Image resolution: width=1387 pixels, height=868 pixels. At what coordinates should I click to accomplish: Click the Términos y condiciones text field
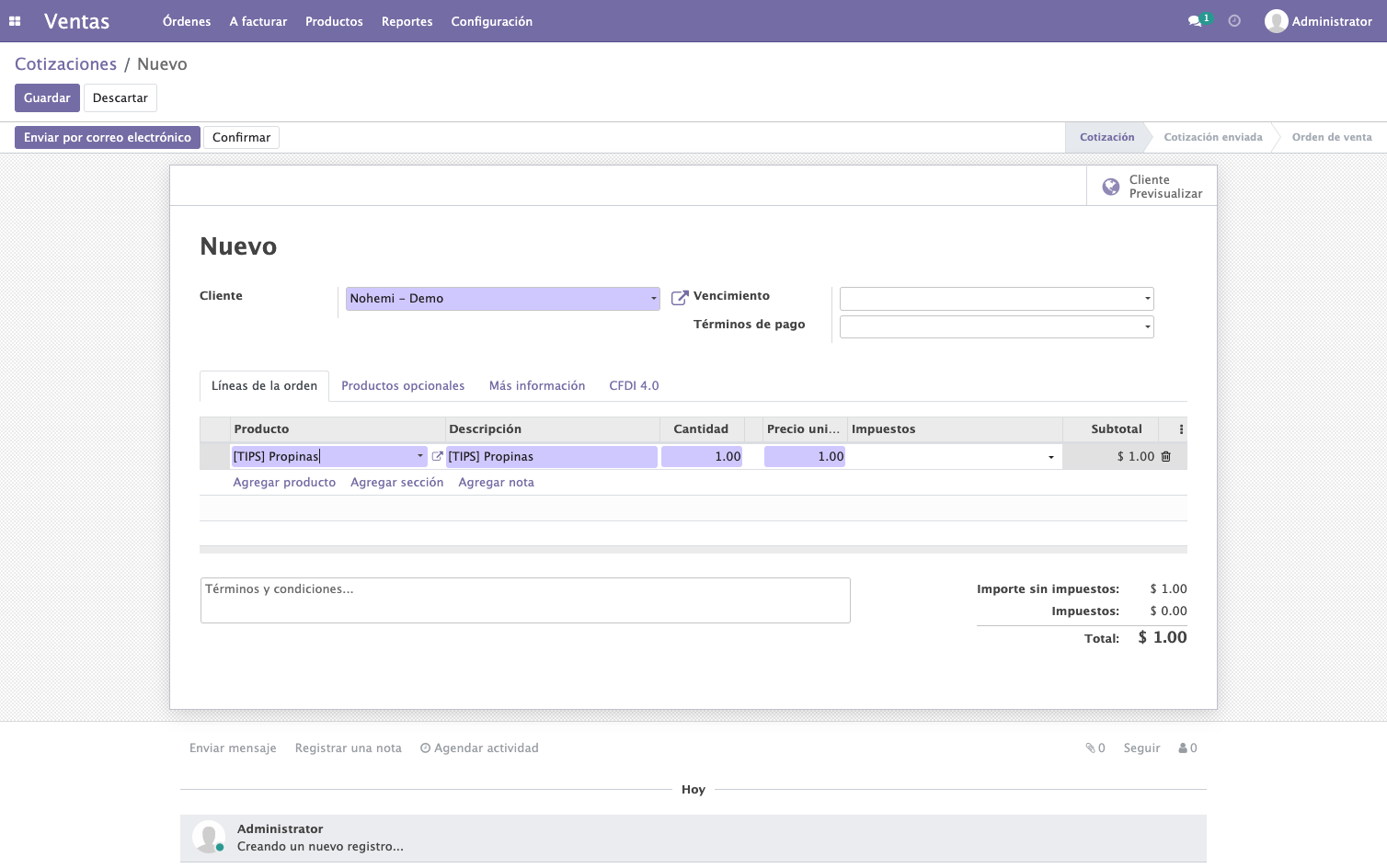525,600
